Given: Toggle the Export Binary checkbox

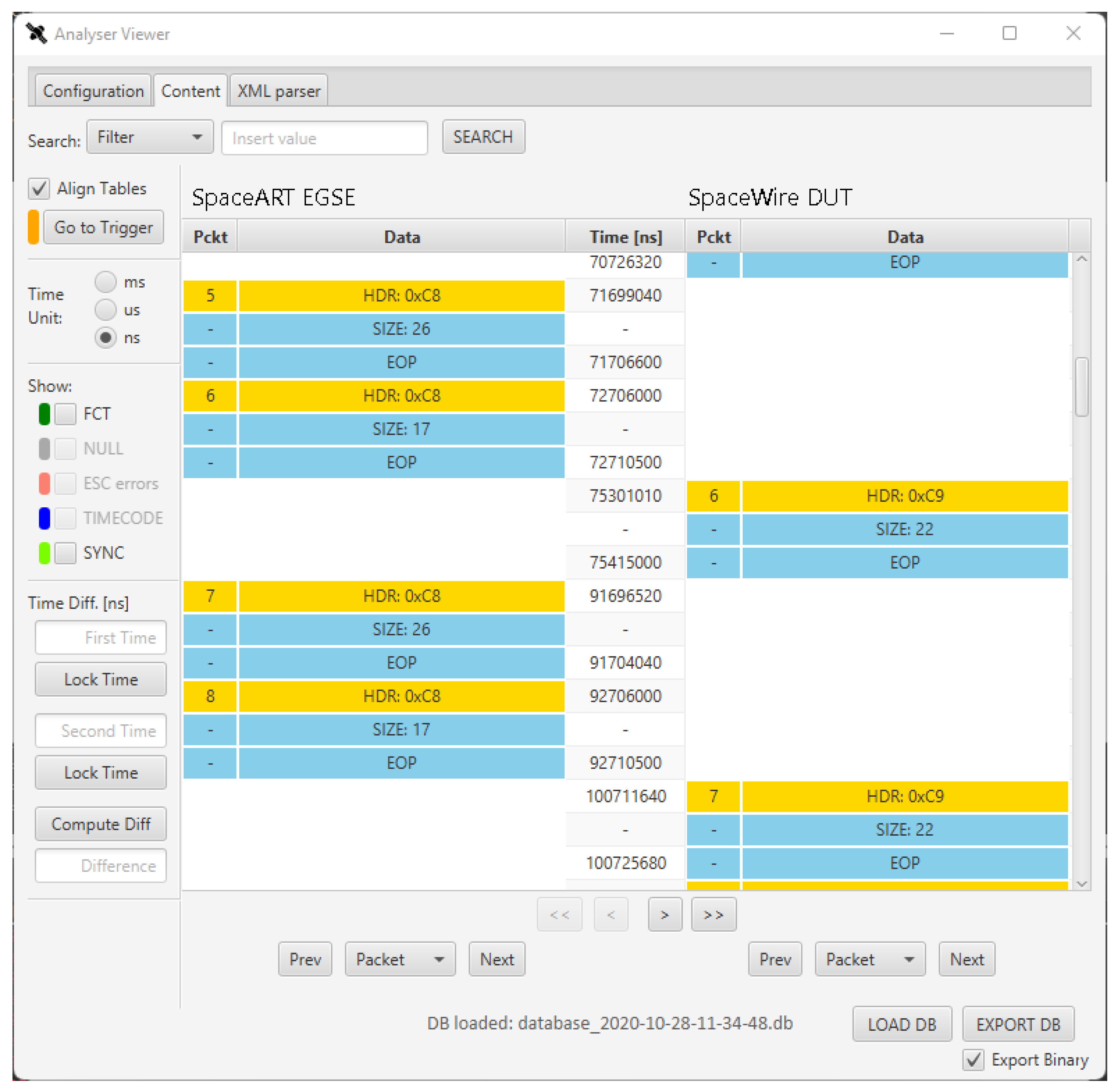Looking at the screenshot, I should pos(973,1060).
